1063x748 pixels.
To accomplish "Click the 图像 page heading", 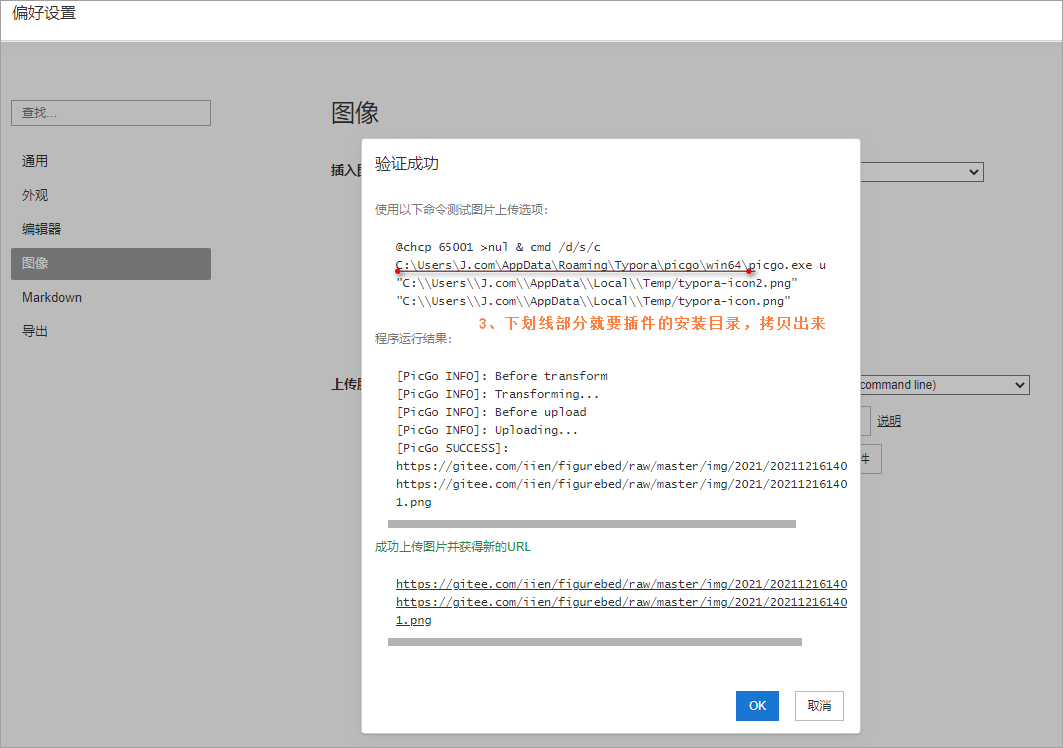I will pos(355,113).
